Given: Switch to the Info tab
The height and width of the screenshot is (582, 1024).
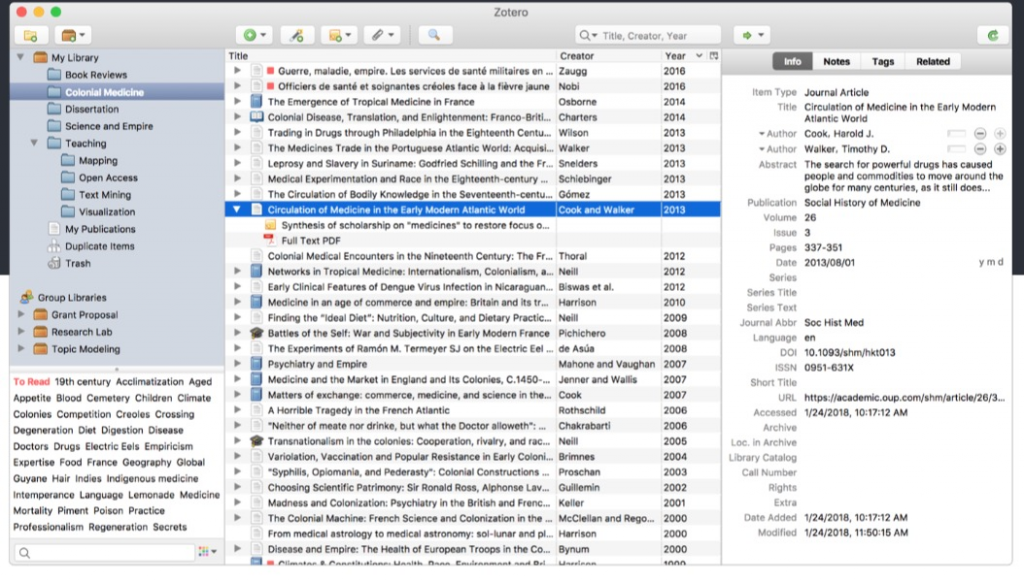Looking at the screenshot, I should [792, 61].
